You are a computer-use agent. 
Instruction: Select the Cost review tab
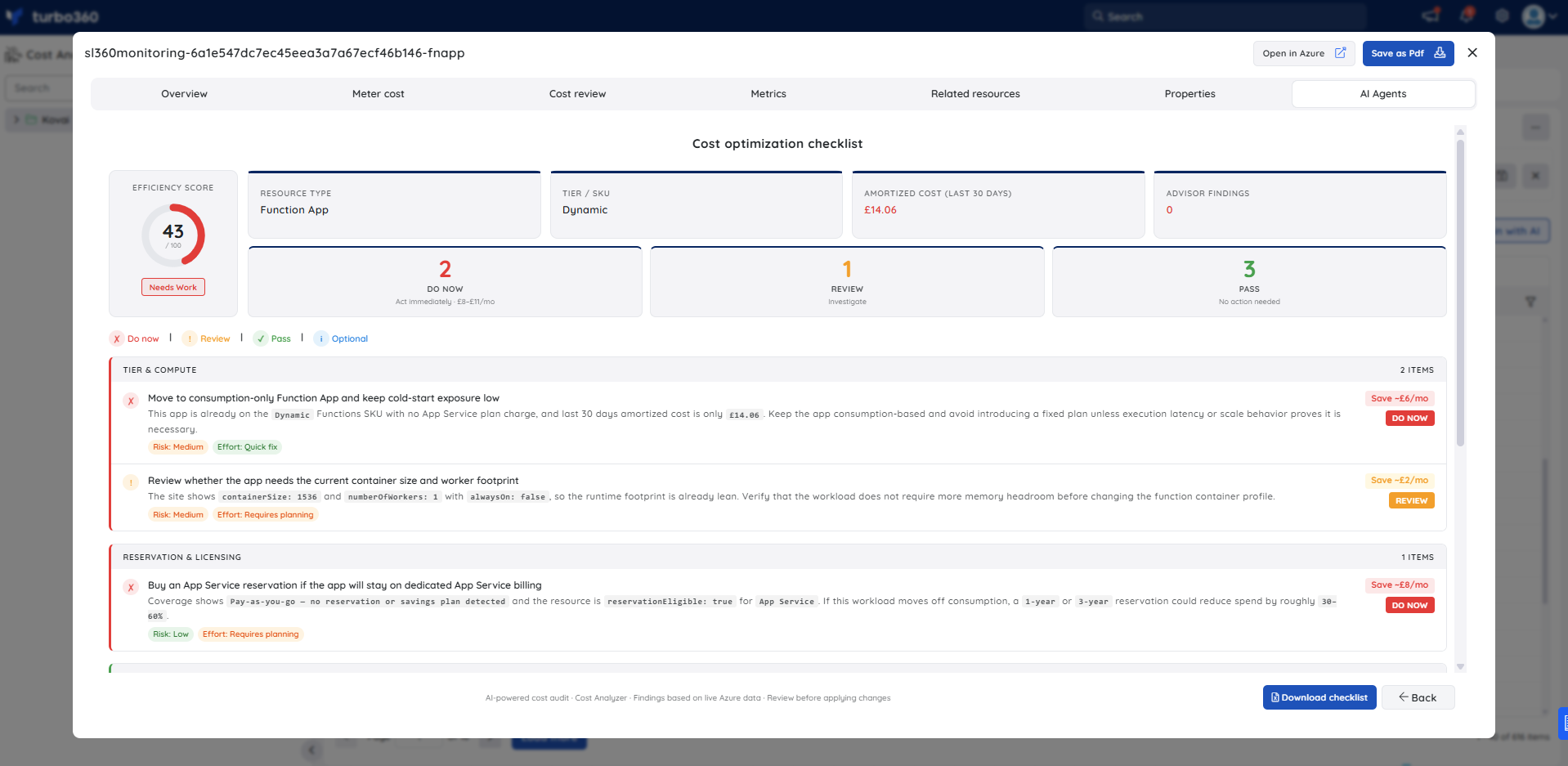(x=577, y=94)
